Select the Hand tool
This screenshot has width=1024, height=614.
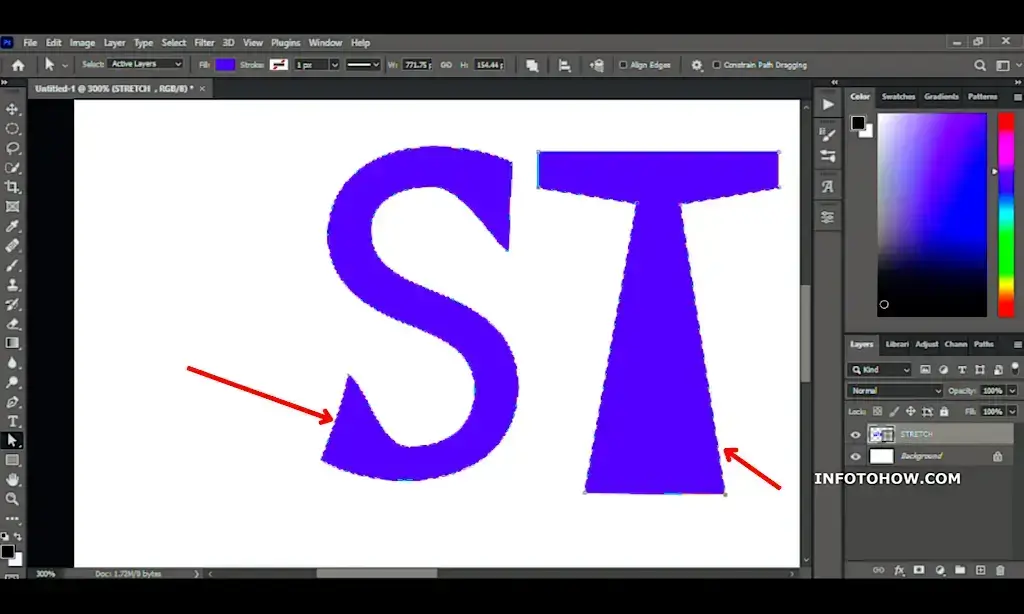click(12, 479)
